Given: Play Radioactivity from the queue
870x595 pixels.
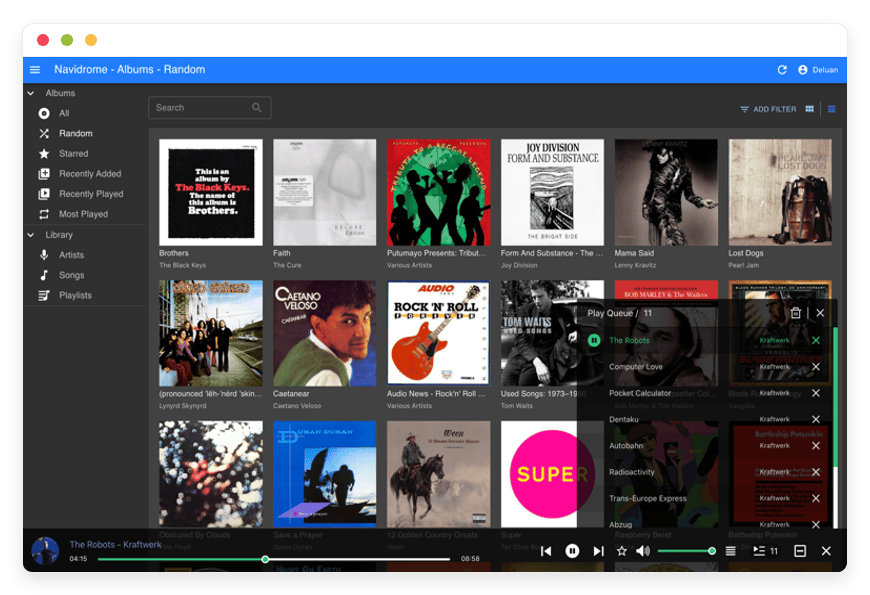Looking at the screenshot, I should [x=631, y=472].
